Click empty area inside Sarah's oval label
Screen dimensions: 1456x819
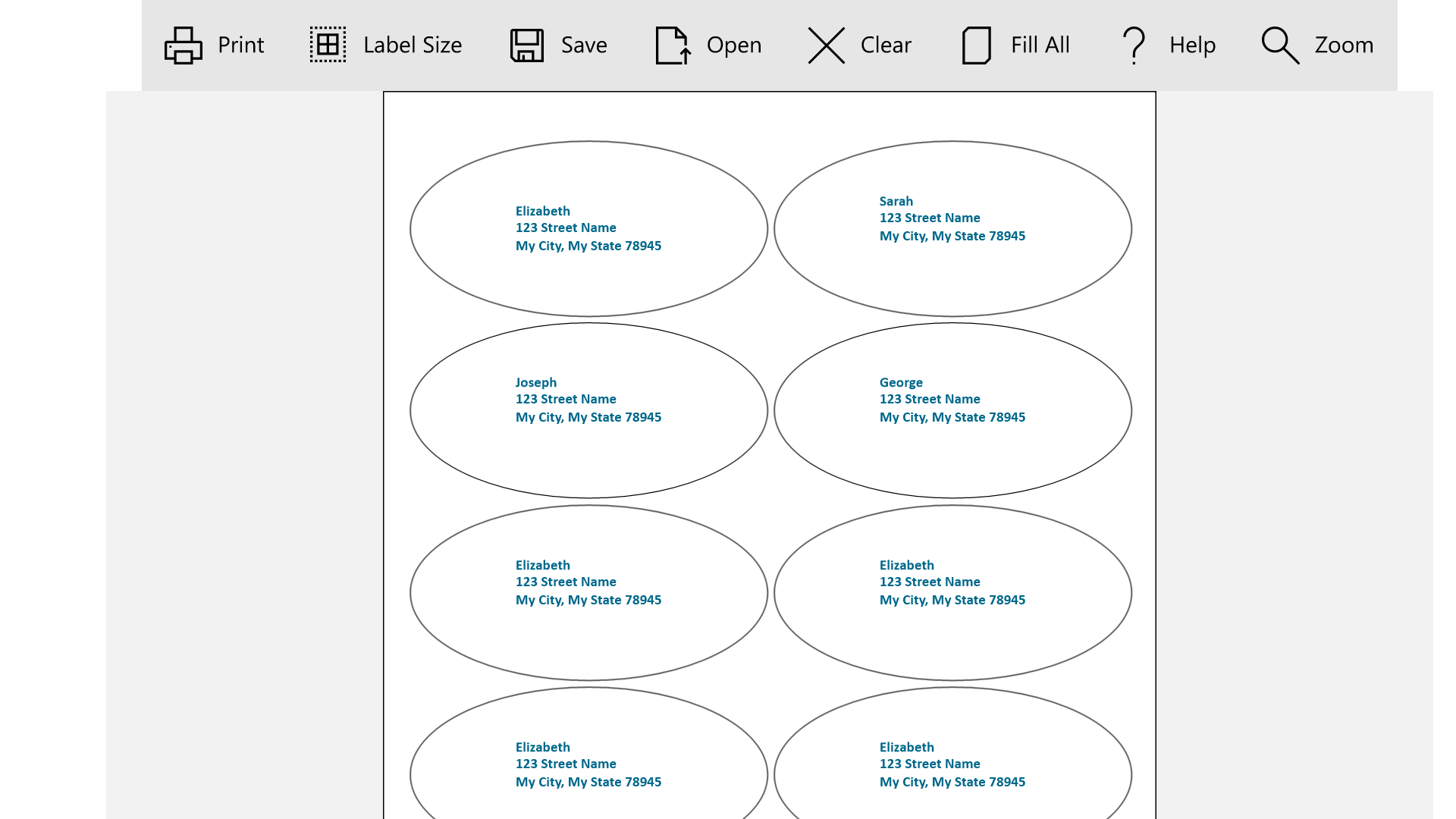tap(952, 281)
